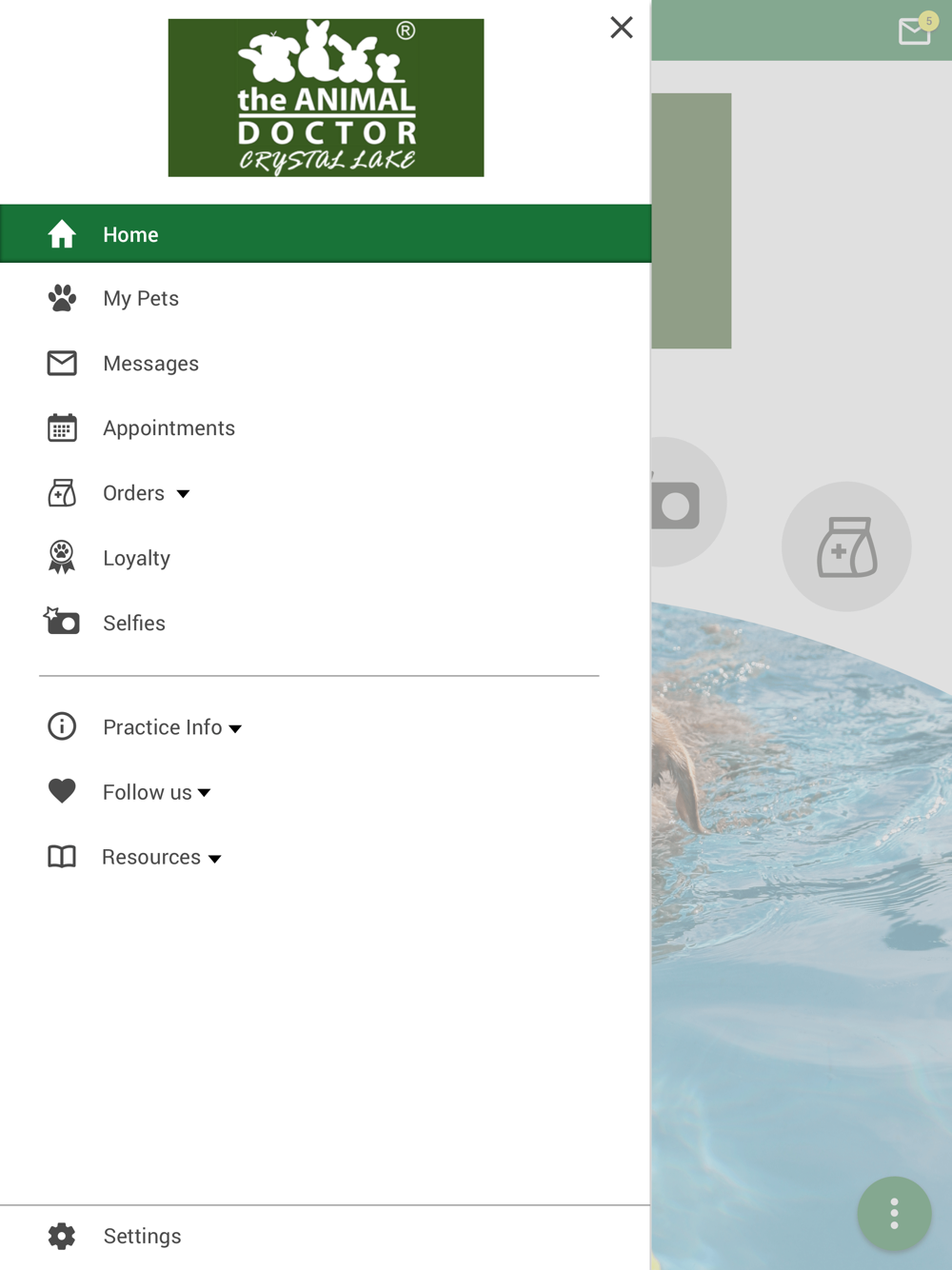Screen dimensions: 952x1270
Task: Click the My Pets paw icon
Action: click(62, 299)
